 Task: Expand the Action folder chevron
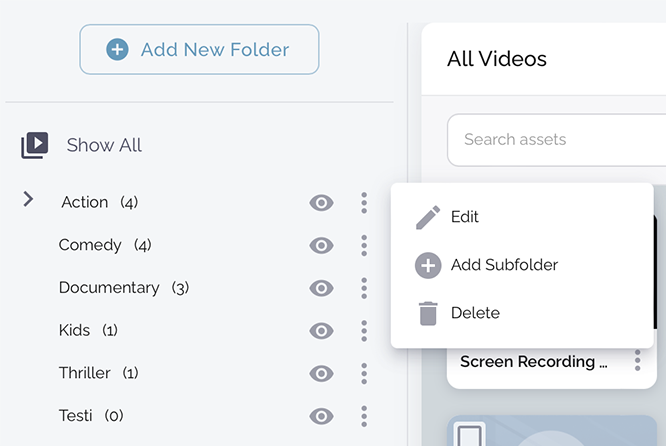[28, 200]
